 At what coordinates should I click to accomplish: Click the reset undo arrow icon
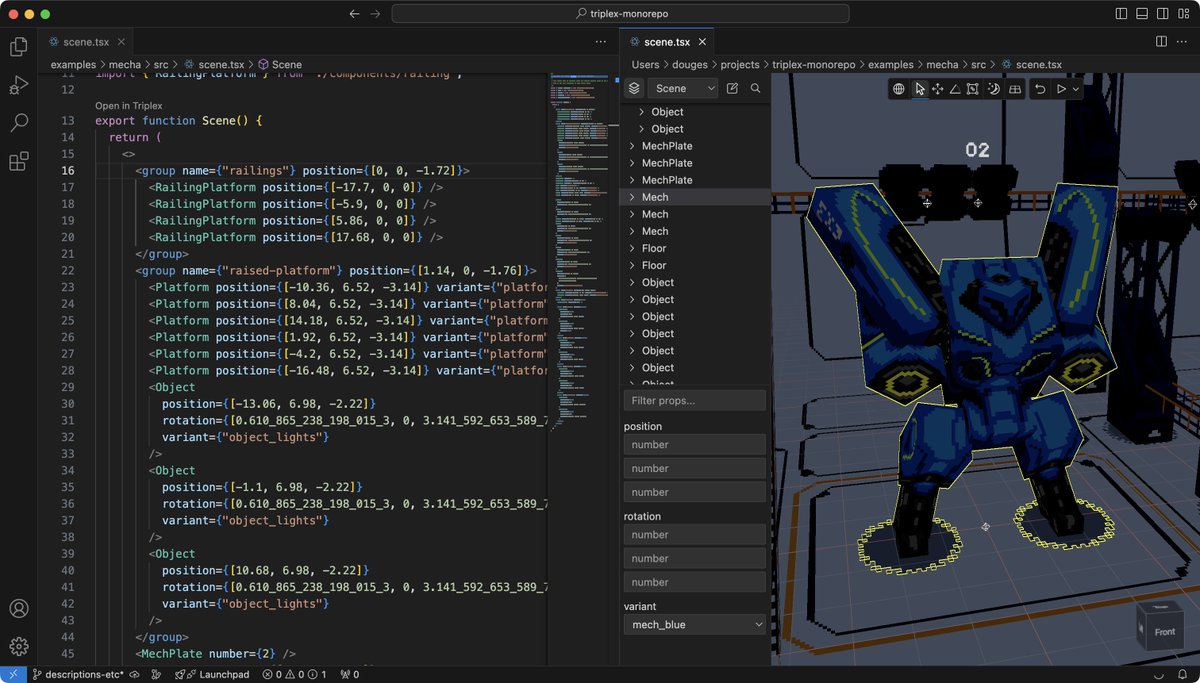pos(1040,89)
